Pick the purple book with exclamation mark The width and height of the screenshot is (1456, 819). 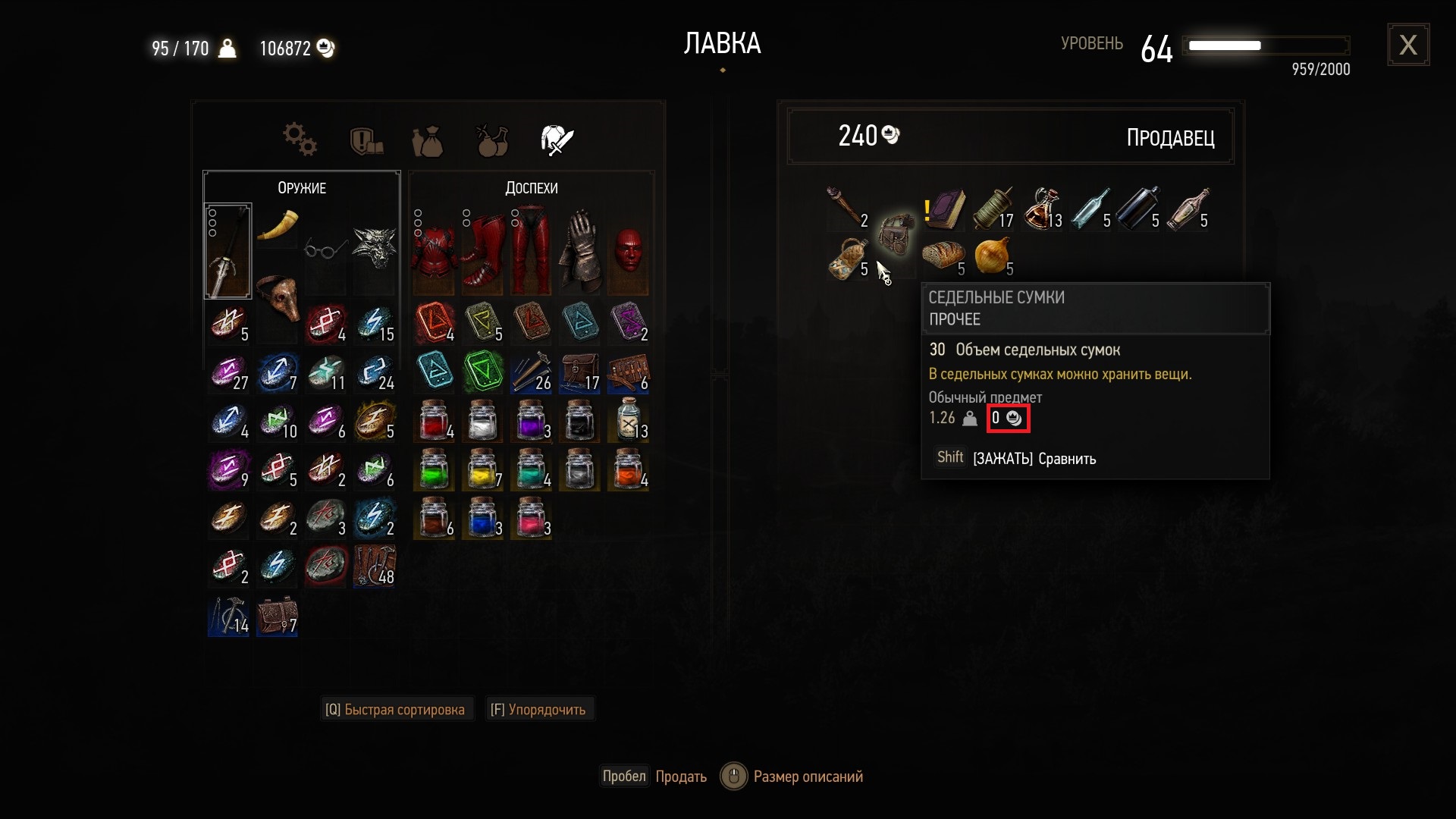[944, 209]
